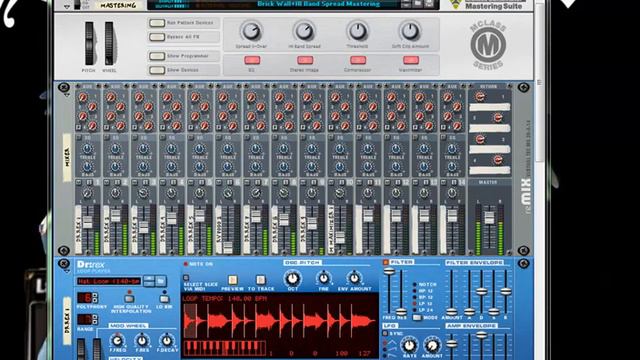Toggle the red EQ button
640x360 pixels.
coord(252,60)
